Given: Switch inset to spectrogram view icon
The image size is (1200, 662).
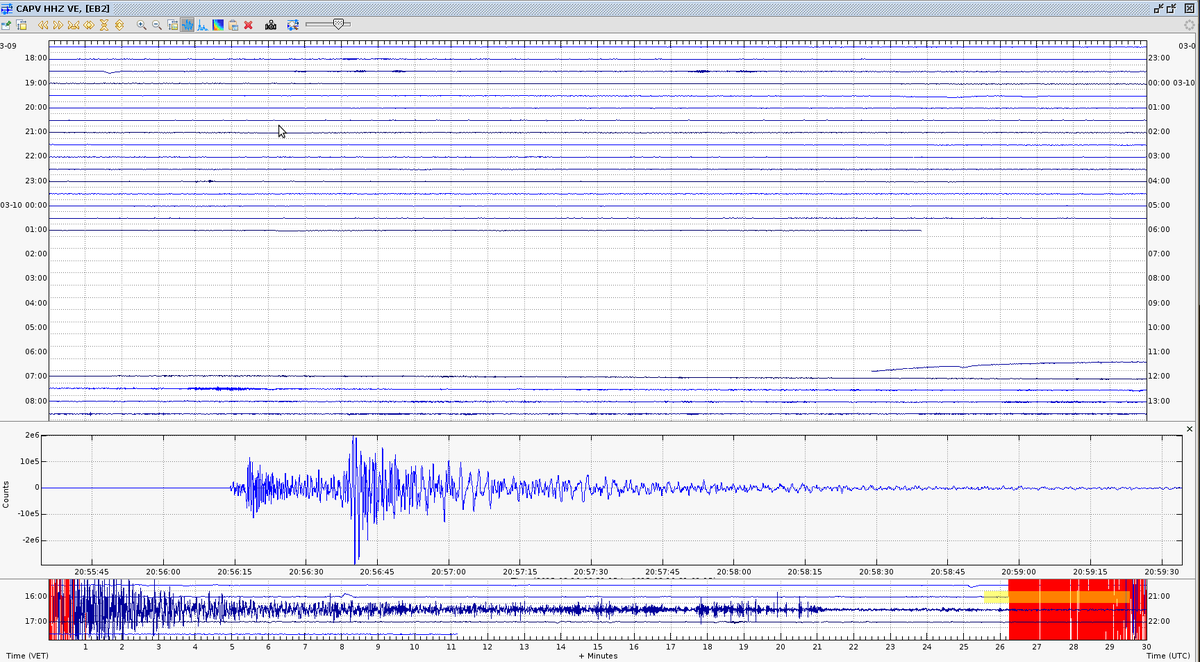Looking at the screenshot, I should (218, 25).
